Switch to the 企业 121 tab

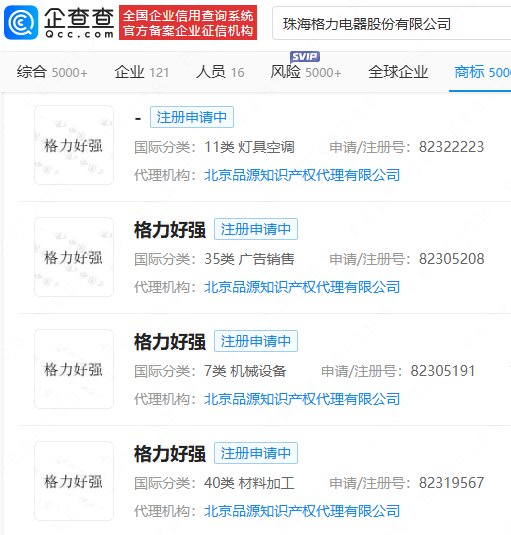(142, 72)
